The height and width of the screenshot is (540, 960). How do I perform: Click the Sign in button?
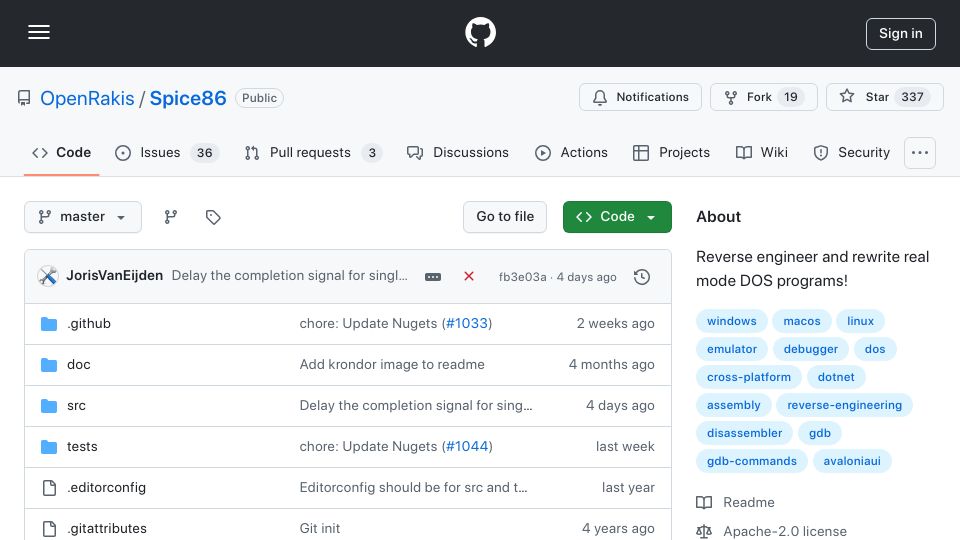tap(900, 34)
